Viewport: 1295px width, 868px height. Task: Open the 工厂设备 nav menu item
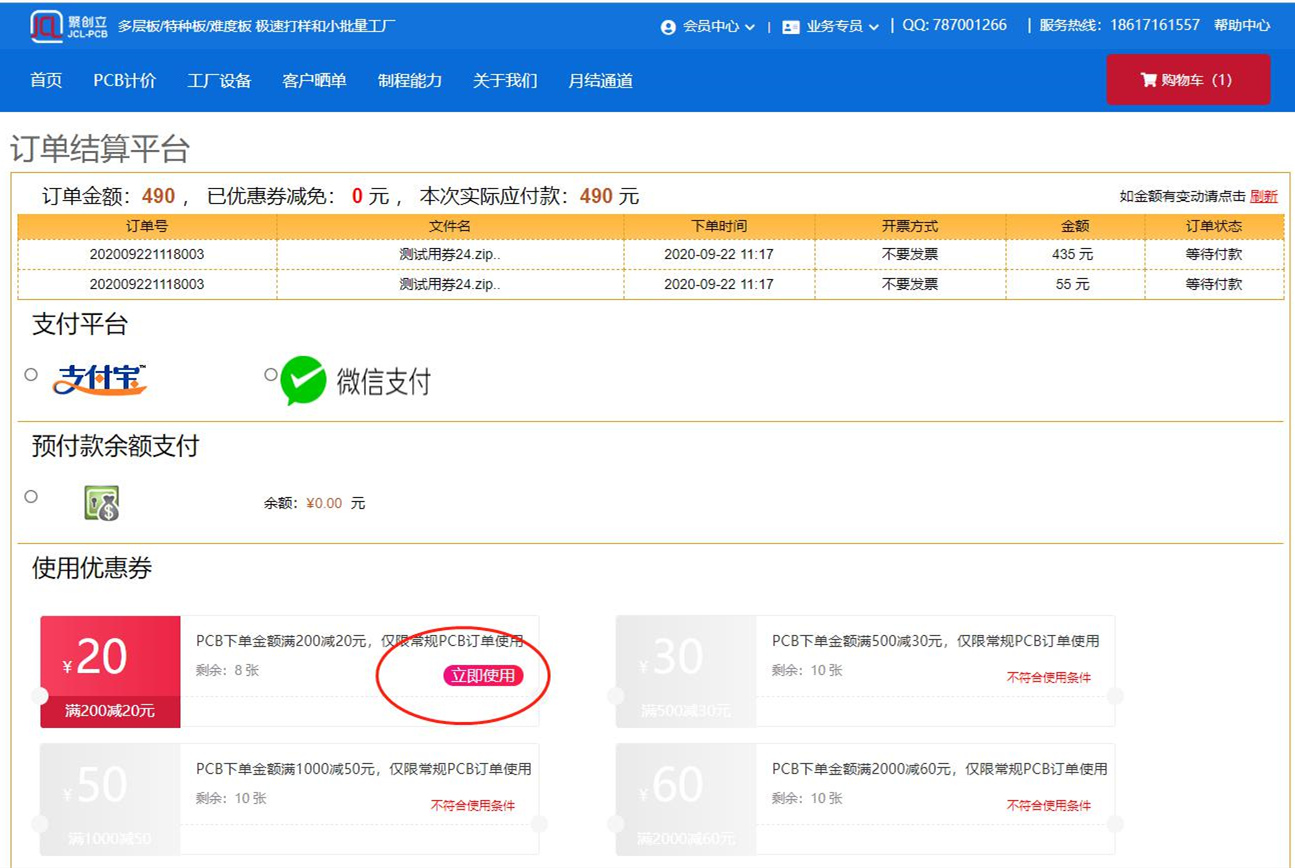(x=219, y=81)
